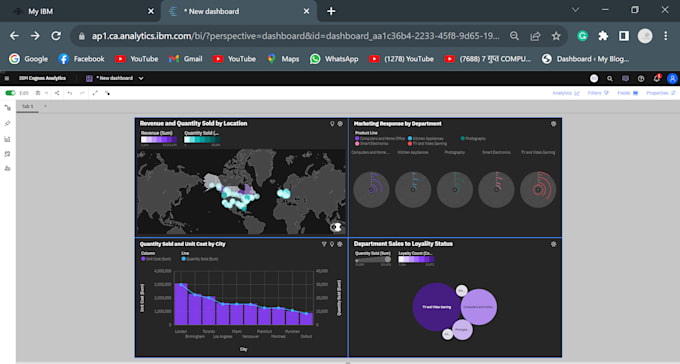Click the pin icon on the Revenue map widget
Viewport: 680px width, 364px height.
[332, 124]
